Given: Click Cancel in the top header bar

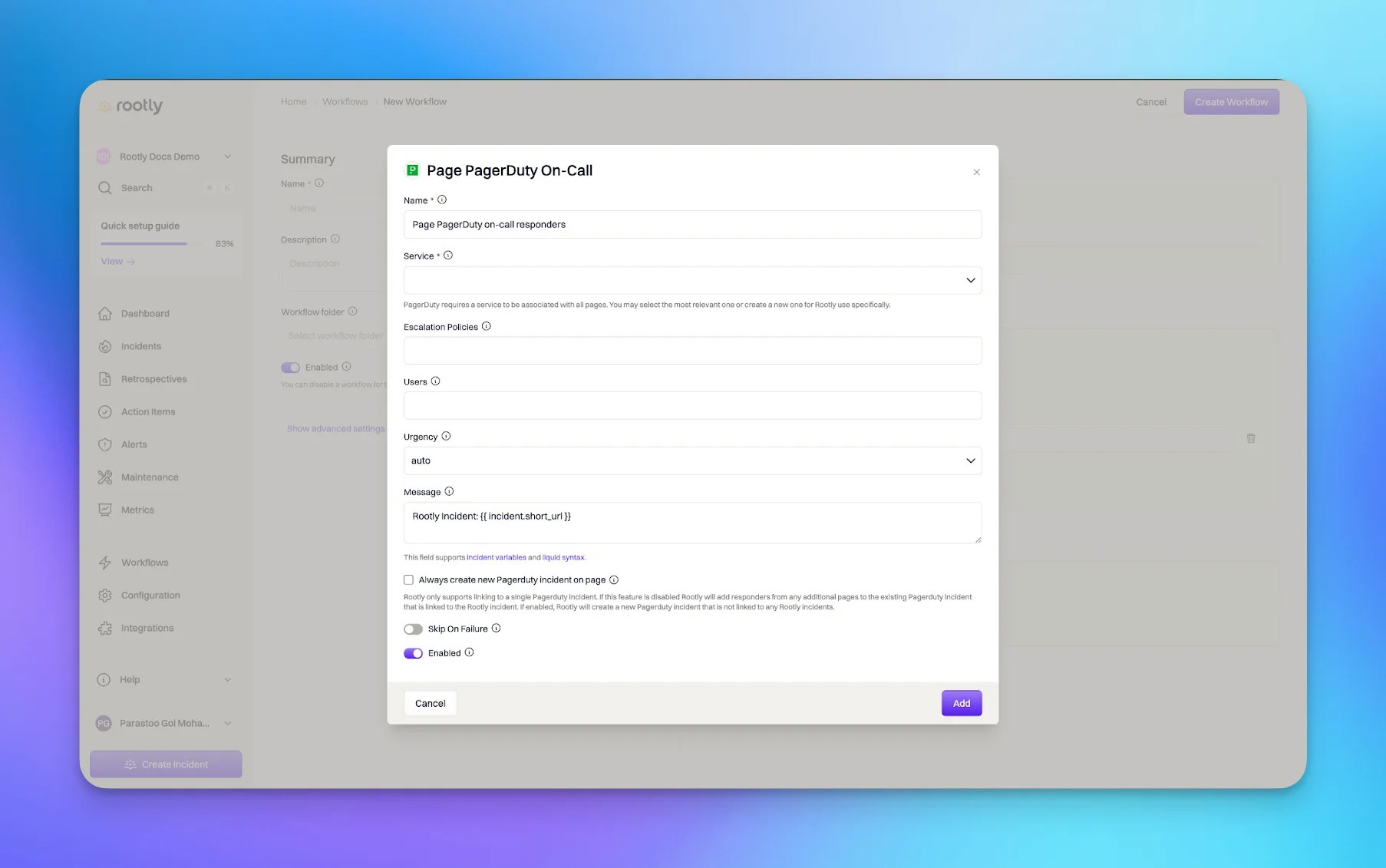Looking at the screenshot, I should [1151, 102].
